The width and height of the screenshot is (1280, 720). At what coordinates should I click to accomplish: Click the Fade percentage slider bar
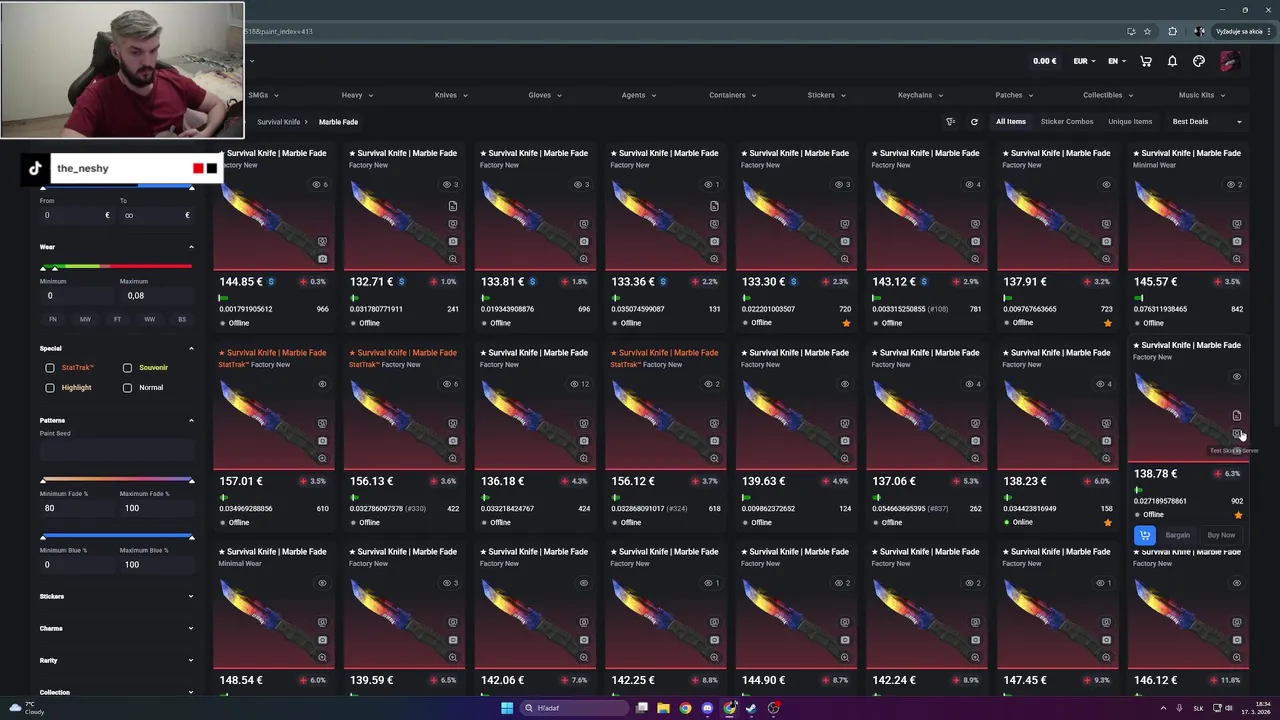point(116,481)
